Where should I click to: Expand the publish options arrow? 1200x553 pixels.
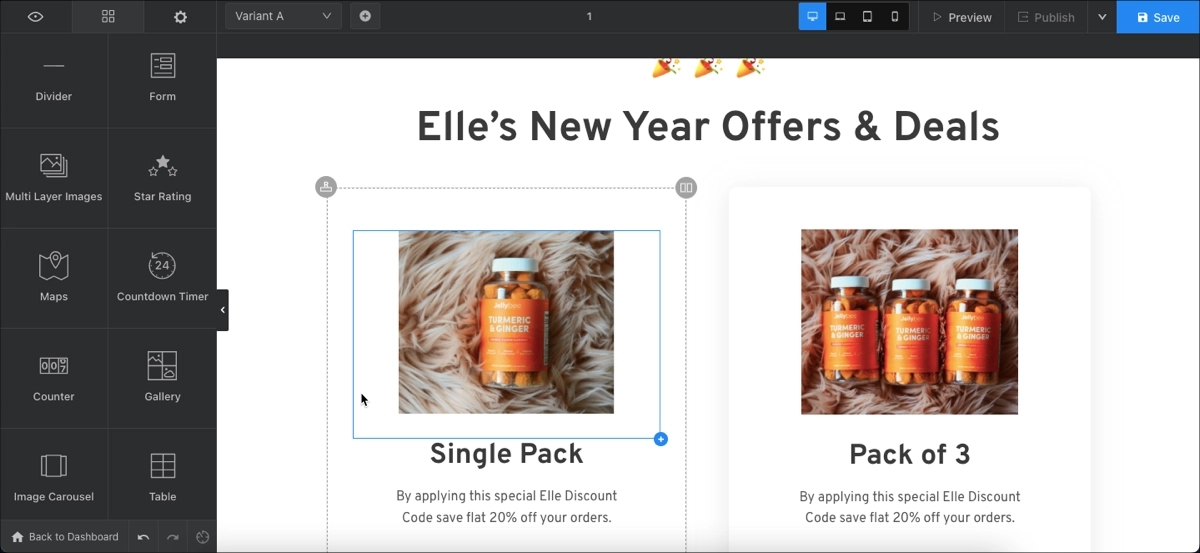coord(1102,17)
